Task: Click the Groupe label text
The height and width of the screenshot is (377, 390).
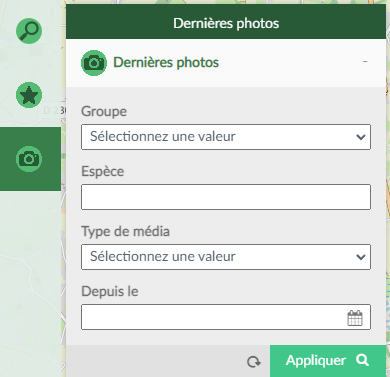Action: 104,111
